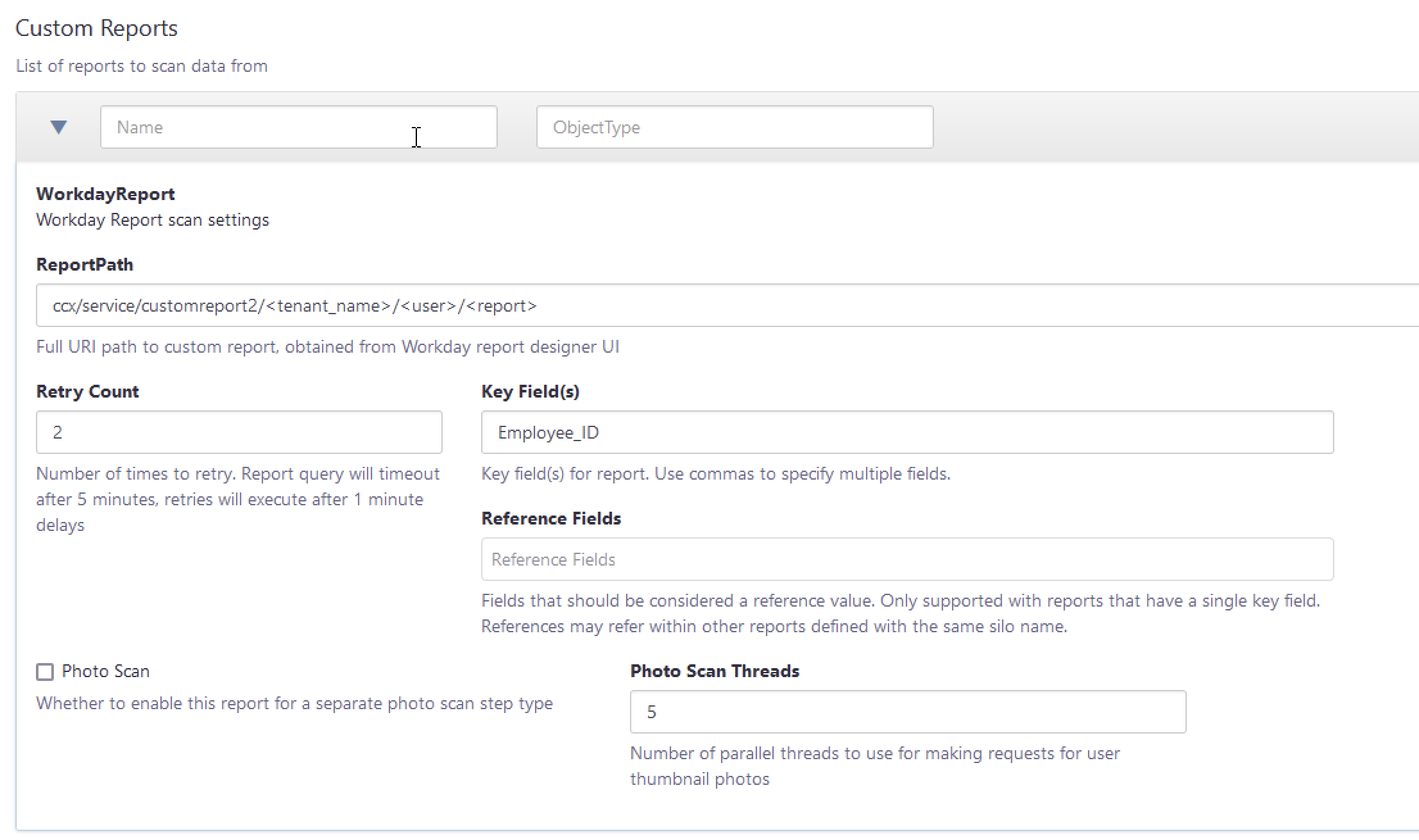
Task: Click the 'Use commas to specify multiple fields' help text
Action: pos(802,474)
